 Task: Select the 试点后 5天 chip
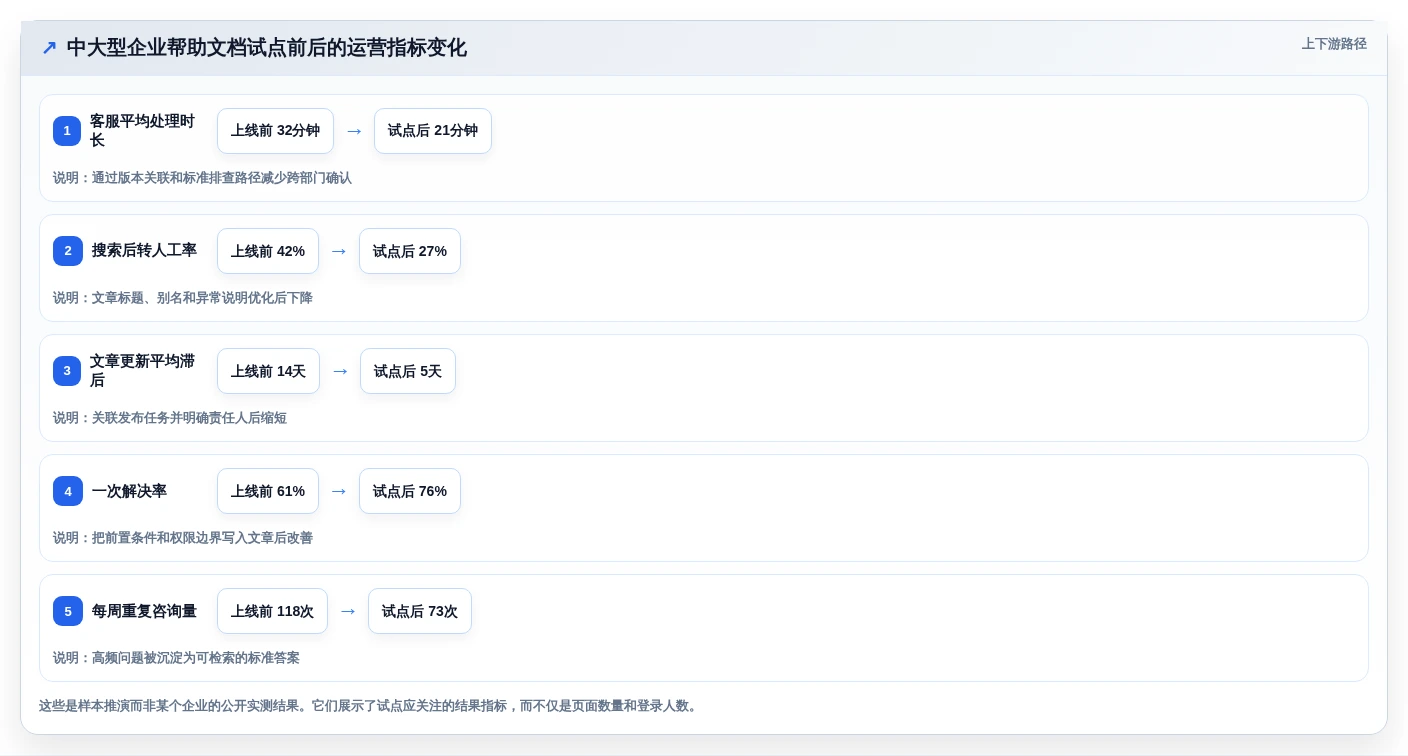point(408,371)
